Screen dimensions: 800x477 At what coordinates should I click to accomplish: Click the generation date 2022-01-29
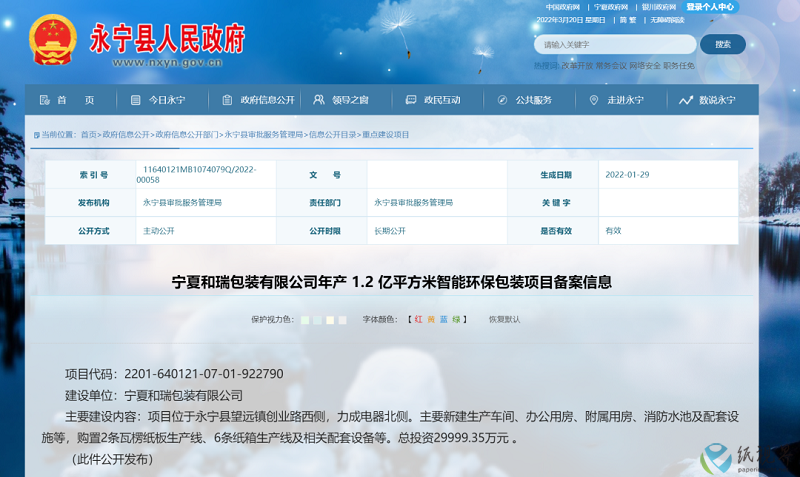(627, 174)
